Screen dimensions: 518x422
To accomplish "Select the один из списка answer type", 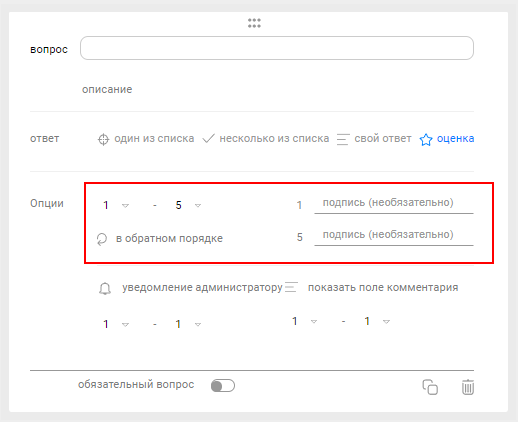I will (154, 138).
